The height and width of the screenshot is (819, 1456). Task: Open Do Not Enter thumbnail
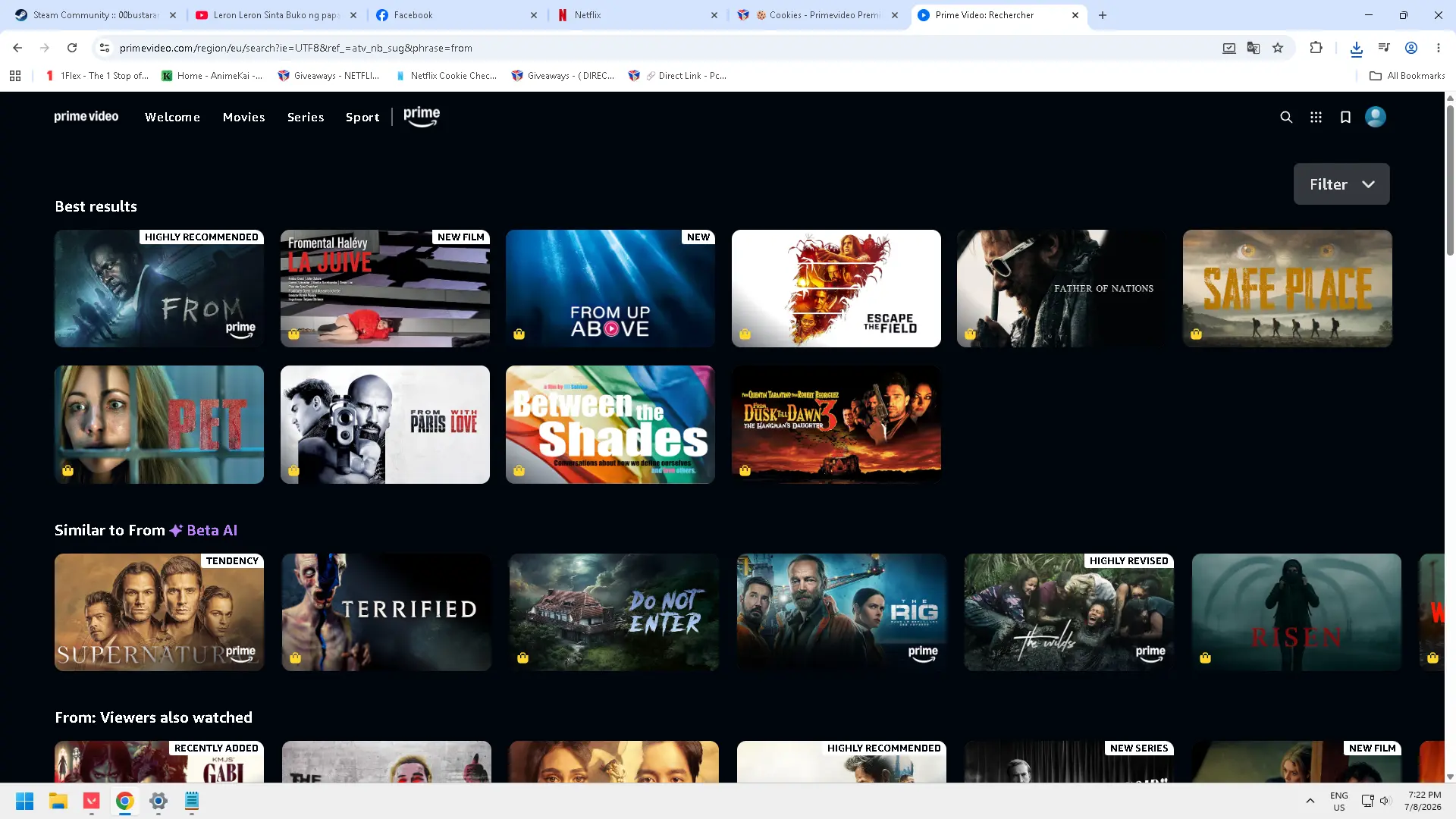coord(614,612)
